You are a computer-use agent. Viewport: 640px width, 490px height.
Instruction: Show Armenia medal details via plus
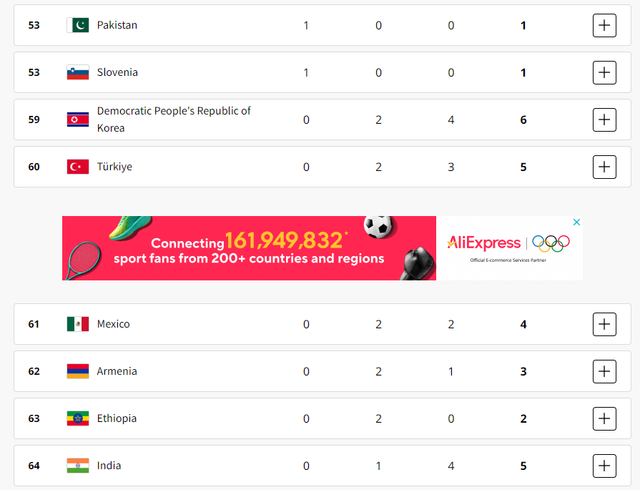point(604,371)
